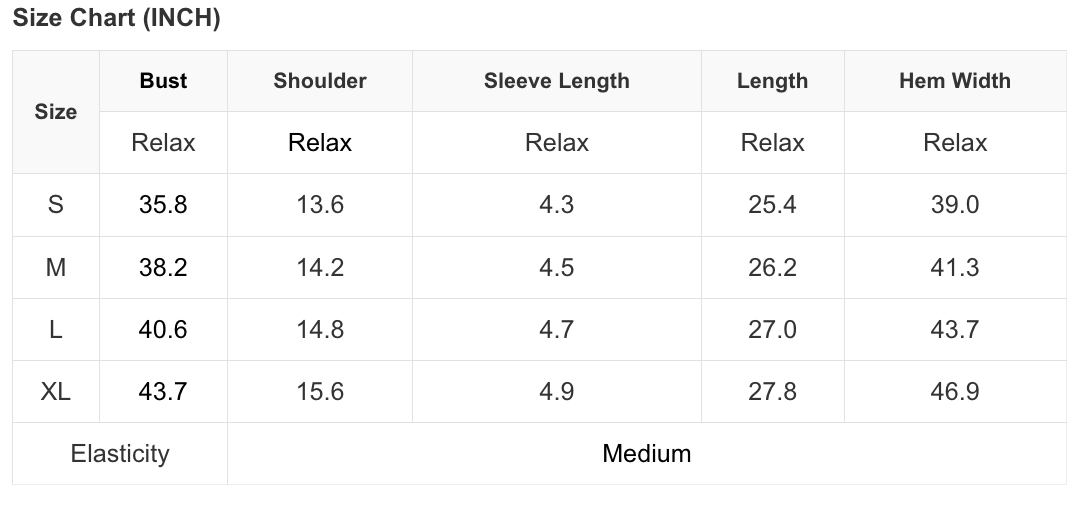Click the XL size row label

pos(56,392)
